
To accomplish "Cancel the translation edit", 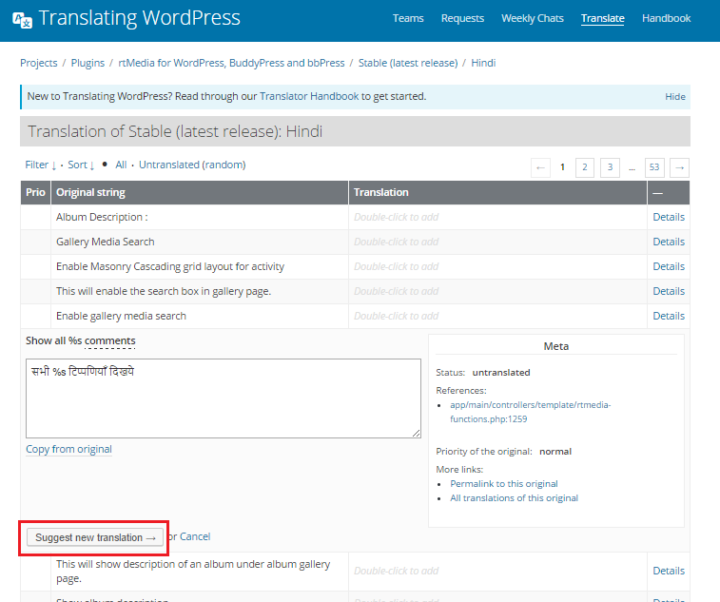I will click(x=195, y=537).
